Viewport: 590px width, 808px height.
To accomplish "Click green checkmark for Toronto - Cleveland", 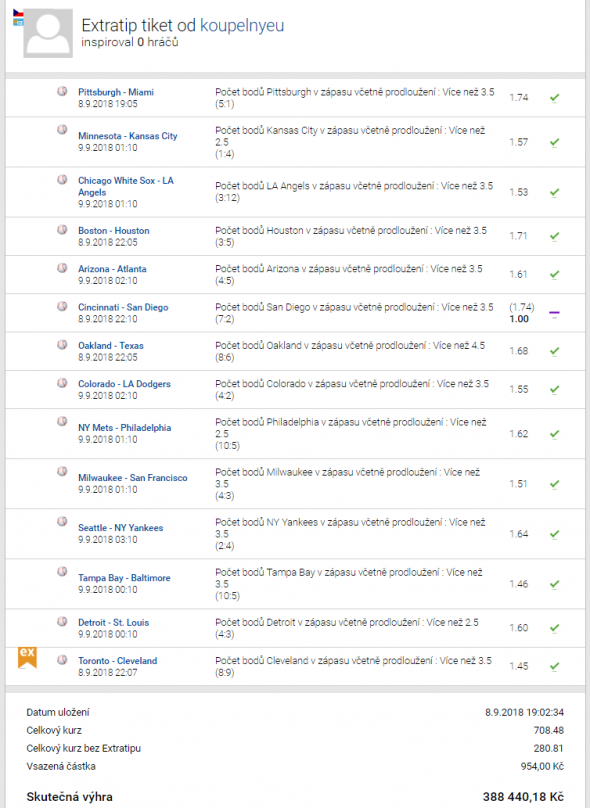I will pos(554,666).
